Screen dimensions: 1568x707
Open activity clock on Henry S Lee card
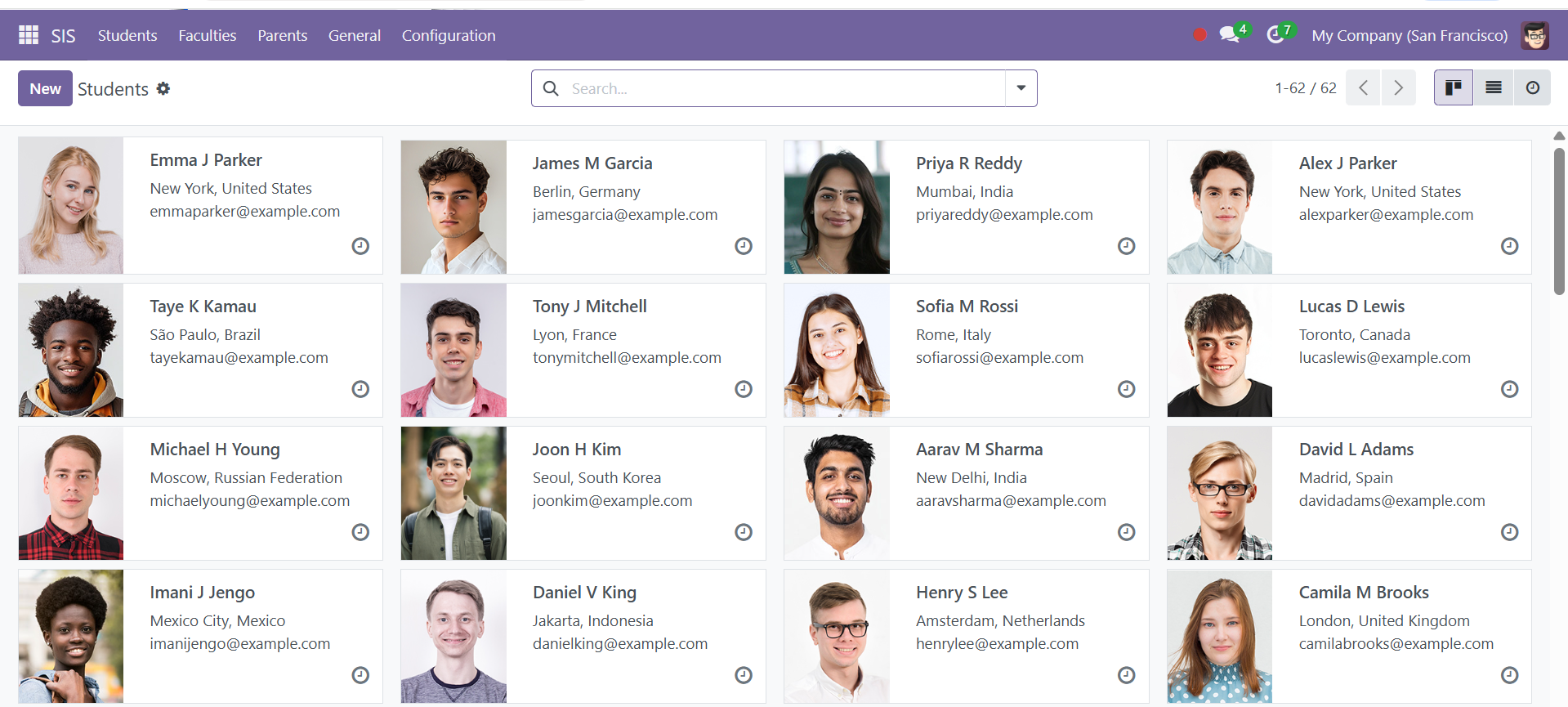pyautogui.click(x=1127, y=675)
